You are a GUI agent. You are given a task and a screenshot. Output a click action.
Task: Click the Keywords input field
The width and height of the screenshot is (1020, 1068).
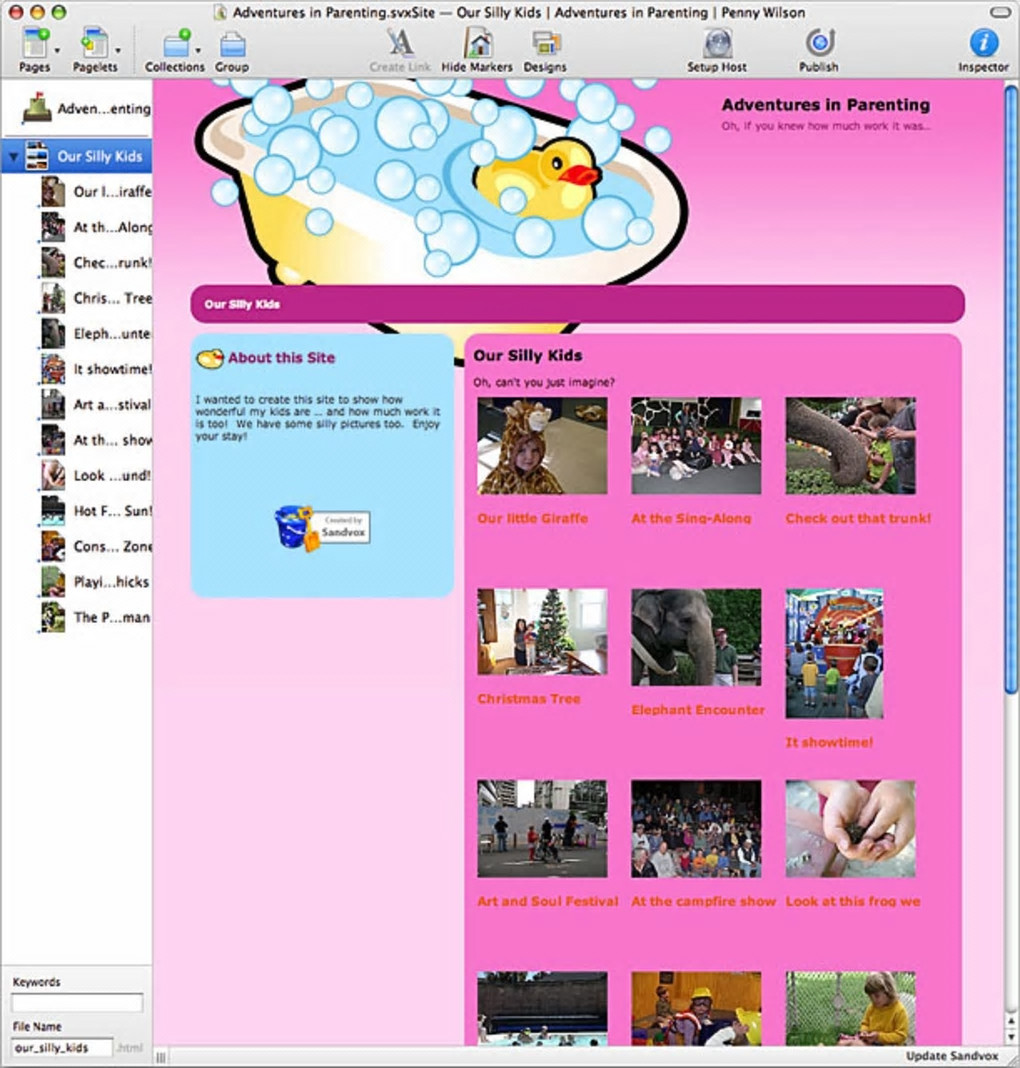[x=77, y=1003]
